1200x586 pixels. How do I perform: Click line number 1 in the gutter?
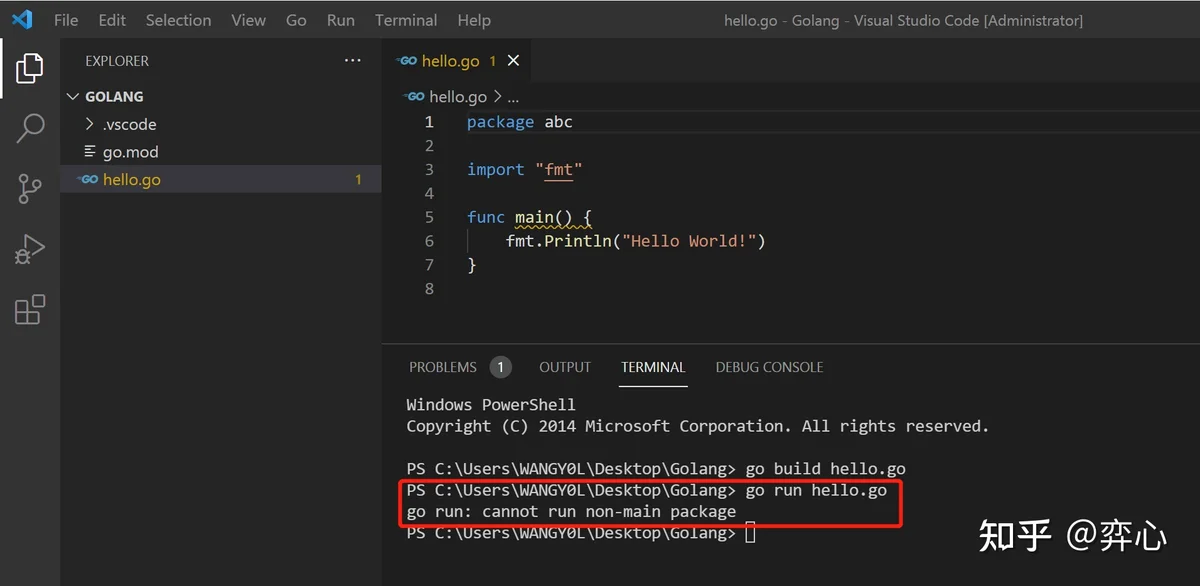click(x=429, y=122)
